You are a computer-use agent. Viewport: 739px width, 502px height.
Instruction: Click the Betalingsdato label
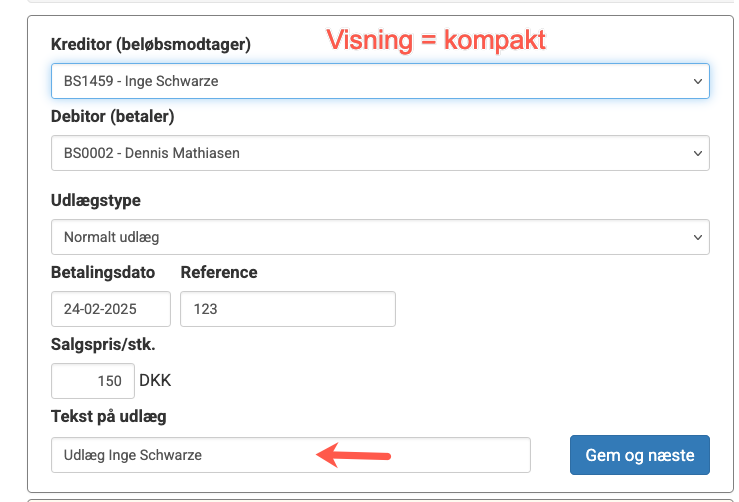click(x=103, y=272)
